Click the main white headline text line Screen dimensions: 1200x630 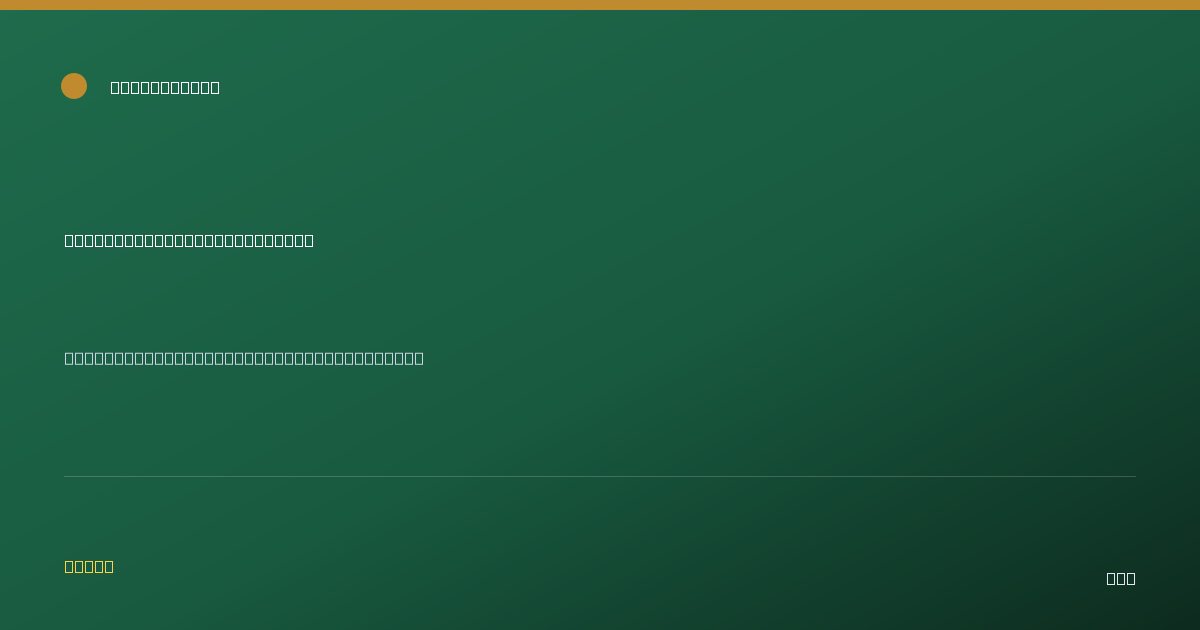click(189, 240)
